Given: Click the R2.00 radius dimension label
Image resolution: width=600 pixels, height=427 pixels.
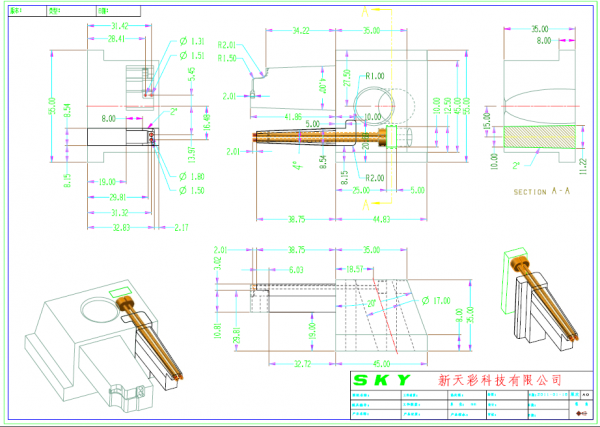Looking at the screenshot, I should (374, 177).
